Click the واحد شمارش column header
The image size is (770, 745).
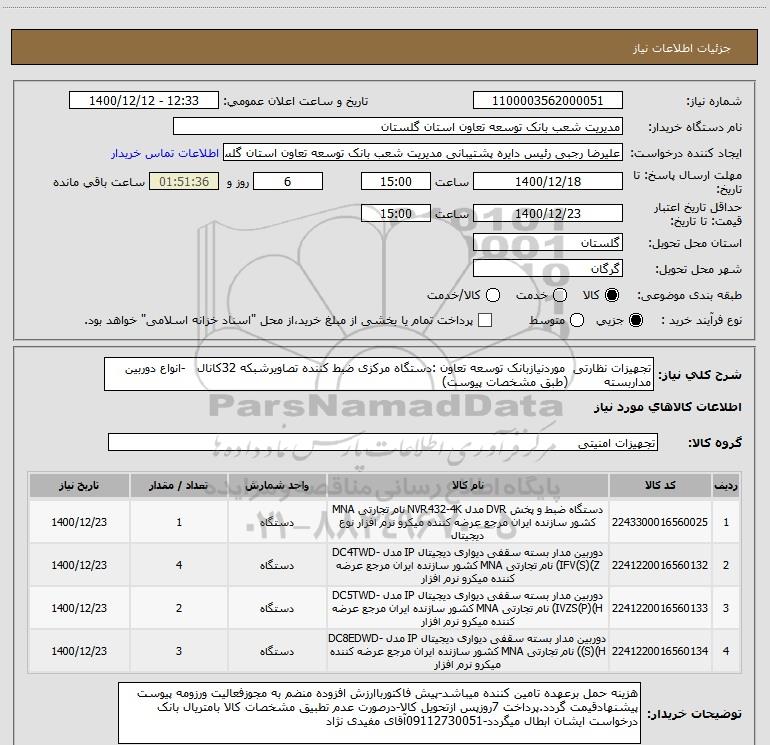tap(277, 486)
